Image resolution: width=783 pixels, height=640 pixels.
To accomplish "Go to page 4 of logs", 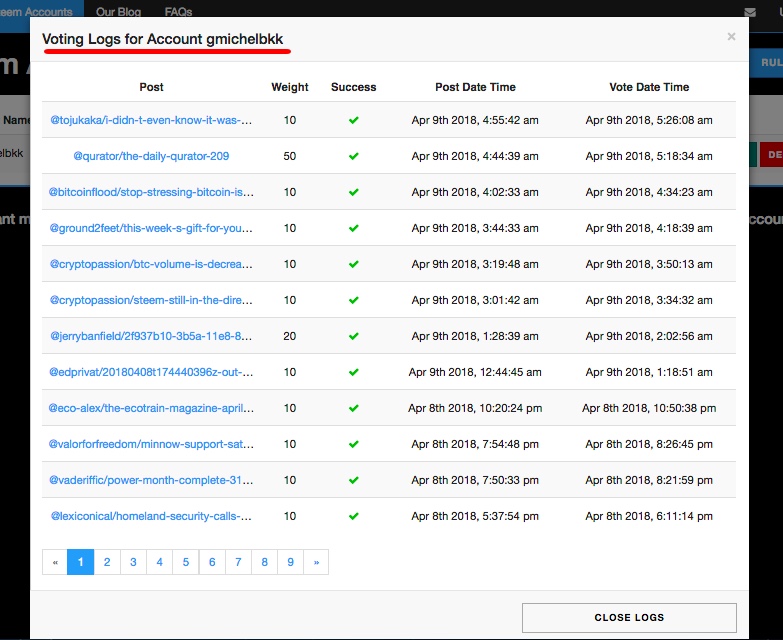I will point(159,562).
